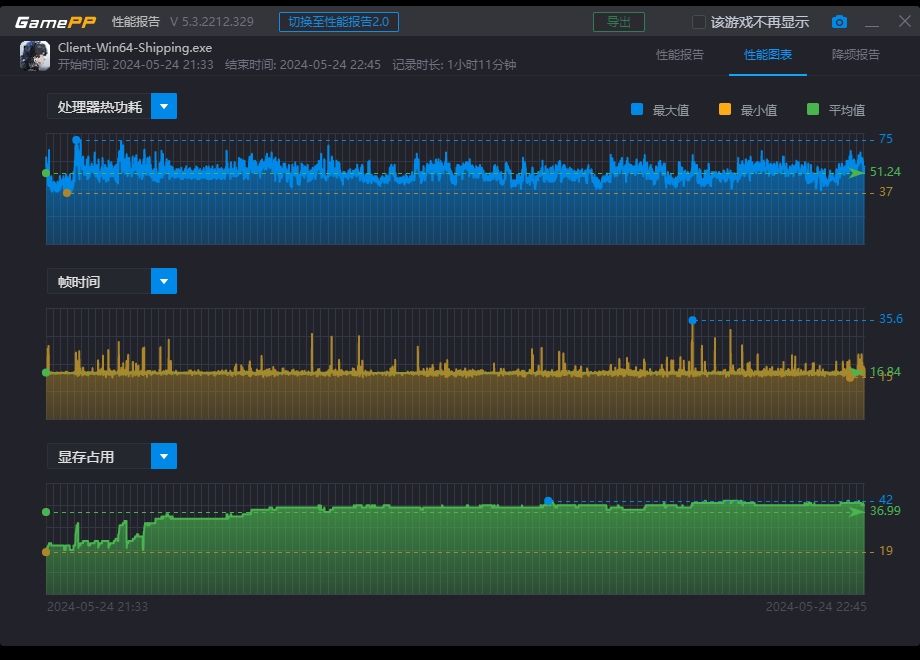
Task: Click the camera screenshot icon
Action: (x=839, y=22)
